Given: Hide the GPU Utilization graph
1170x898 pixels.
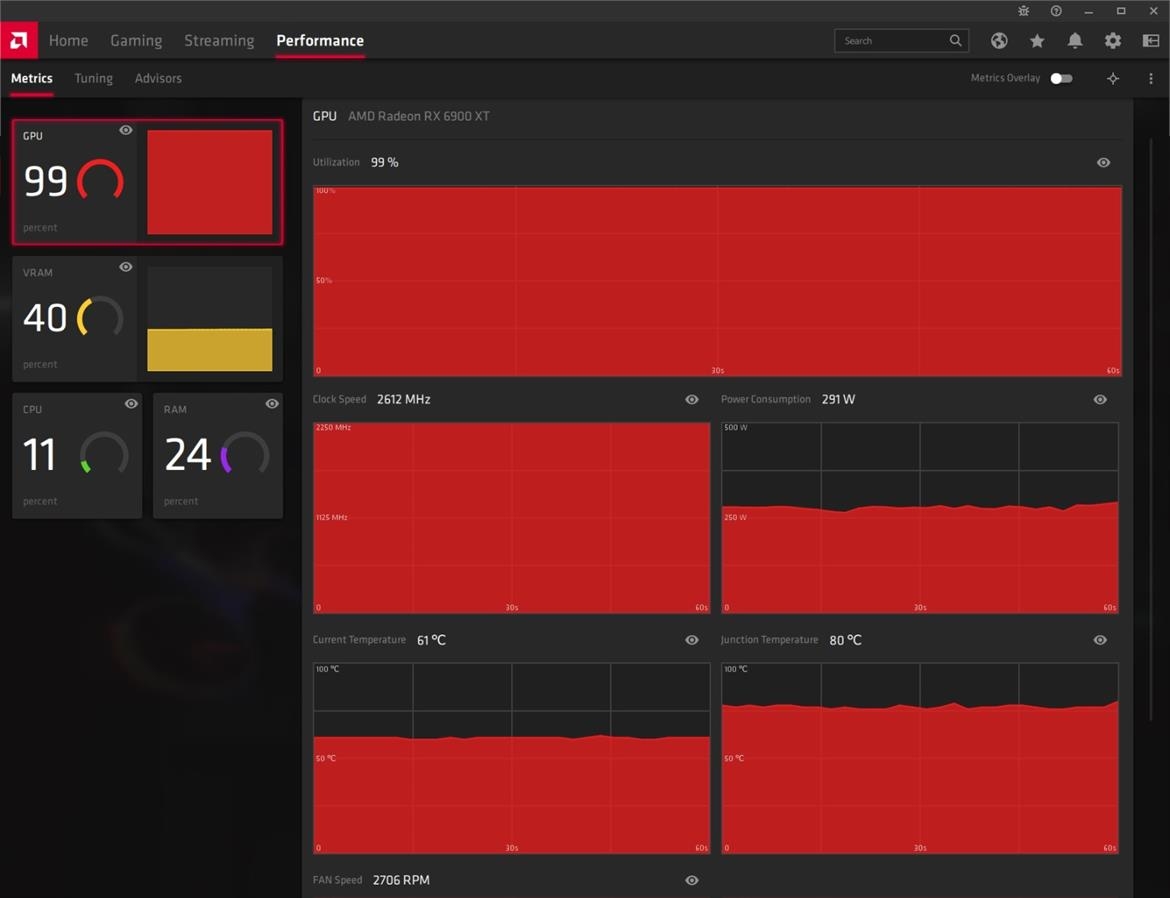Looking at the screenshot, I should tap(1103, 163).
